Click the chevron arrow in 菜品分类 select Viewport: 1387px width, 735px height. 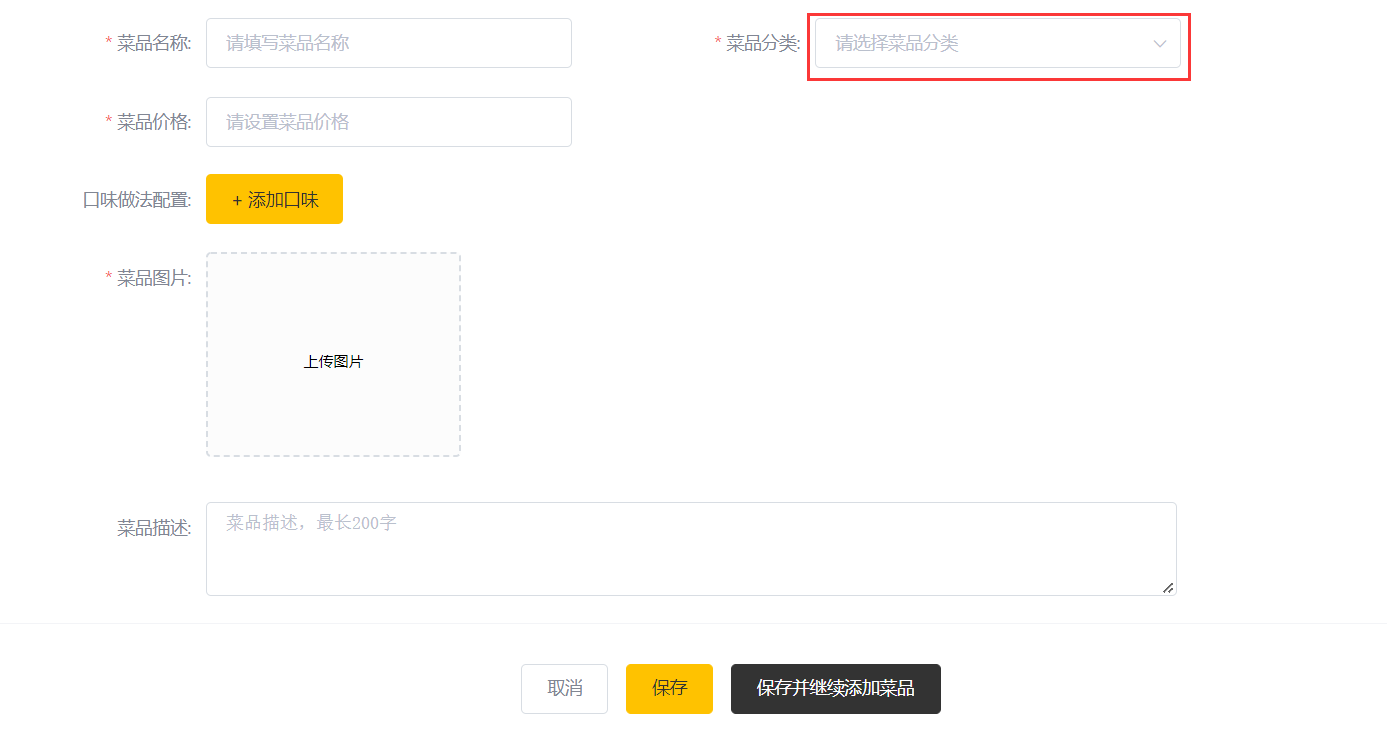(1160, 44)
